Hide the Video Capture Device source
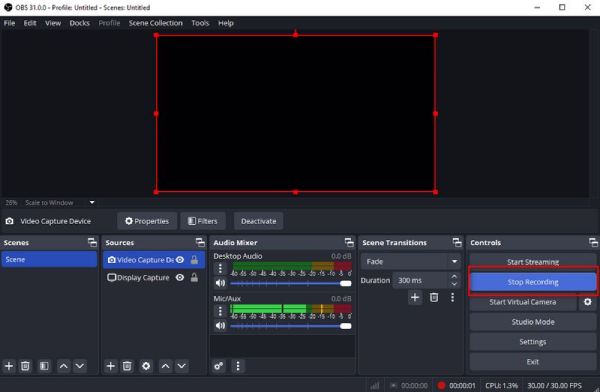The height and width of the screenshot is (392, 600). [x=180, y=260]
